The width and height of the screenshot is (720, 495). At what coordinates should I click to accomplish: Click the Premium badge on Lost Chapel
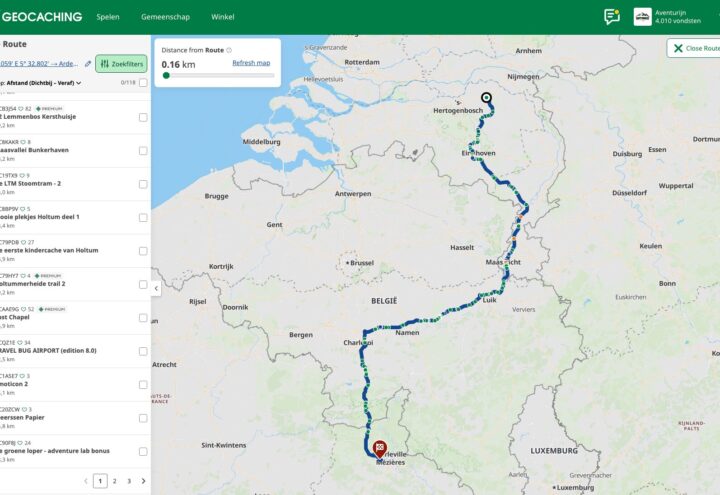52,309
